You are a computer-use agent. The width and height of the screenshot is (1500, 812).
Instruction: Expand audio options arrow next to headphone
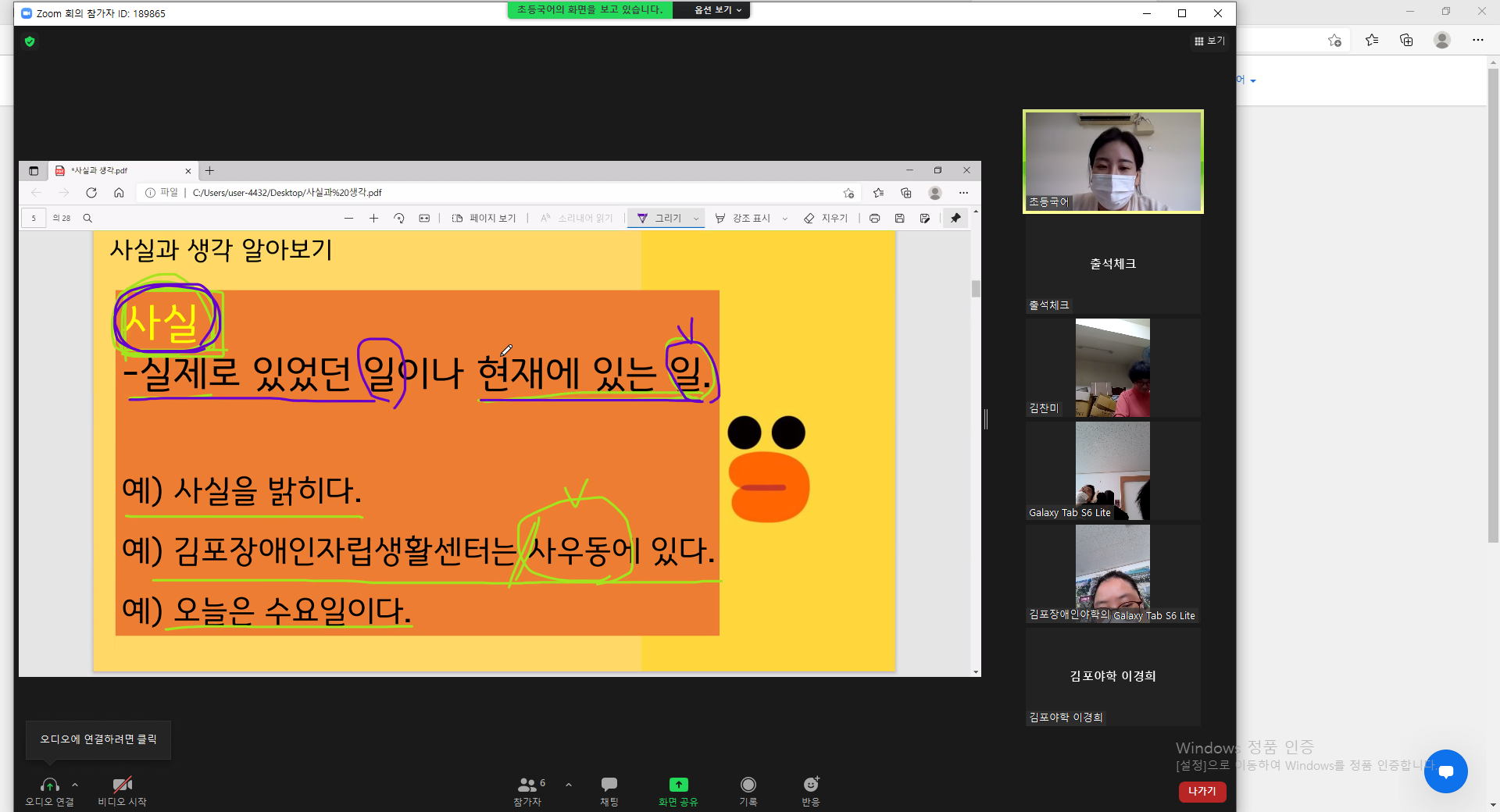(x=75, y=785)
